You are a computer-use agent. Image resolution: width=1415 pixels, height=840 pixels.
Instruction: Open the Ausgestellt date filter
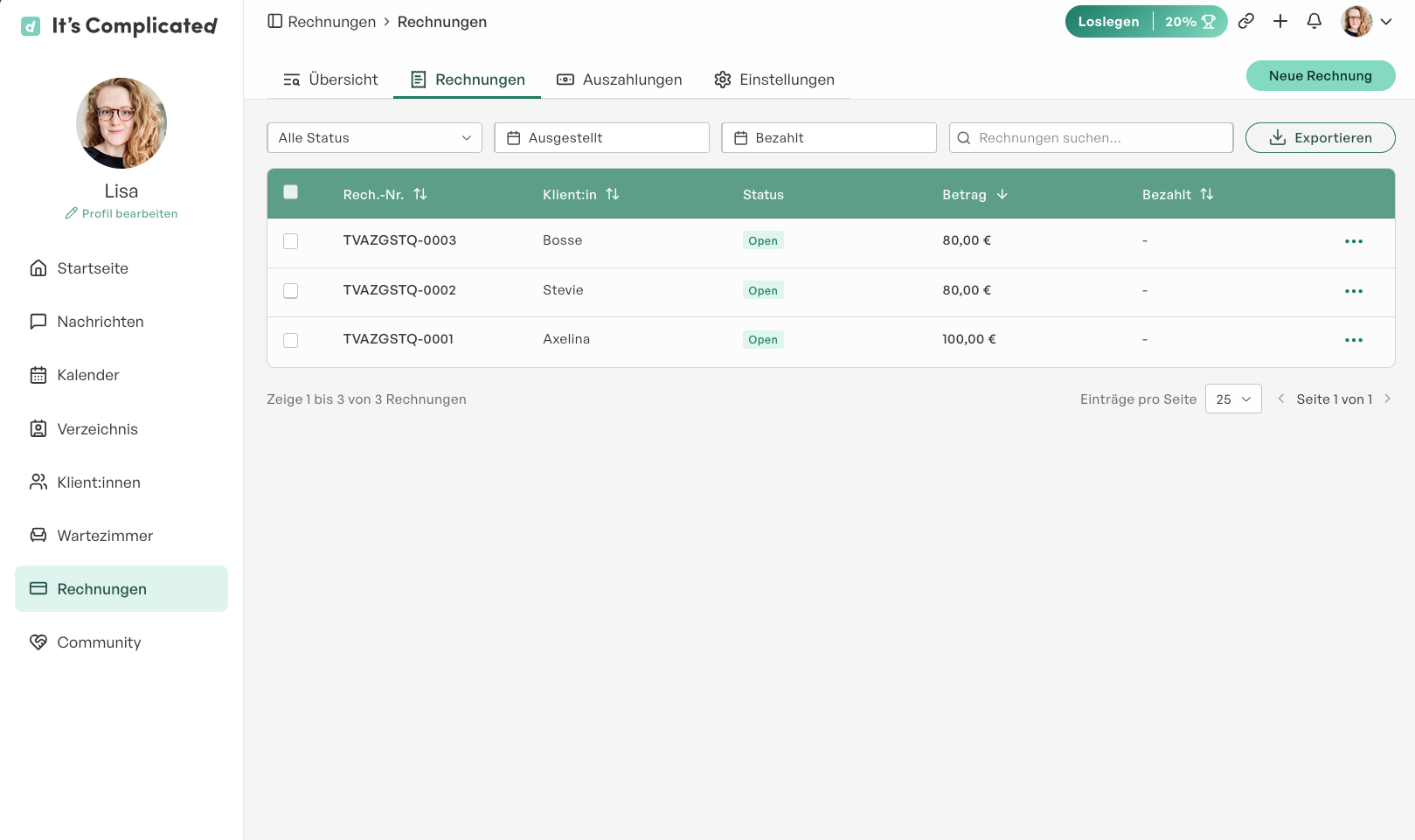pyautogui.click(x=602, y=138)
